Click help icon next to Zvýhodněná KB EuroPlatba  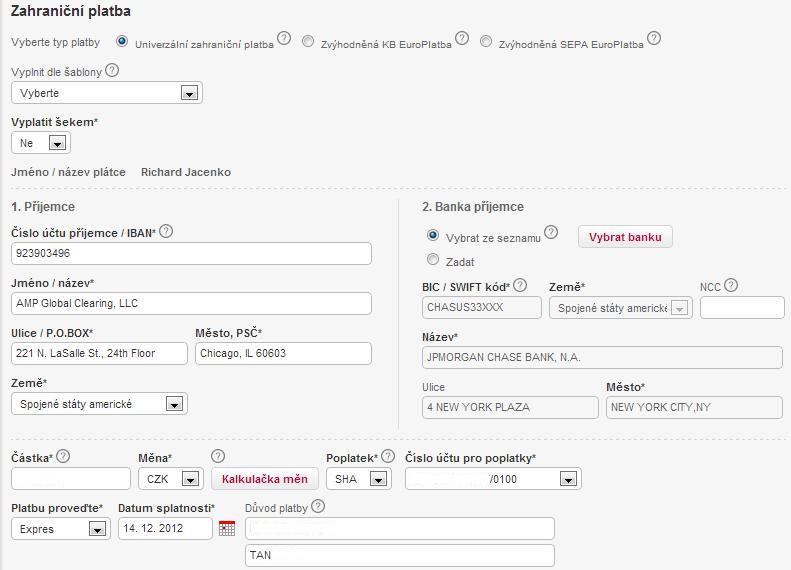[461, 39]
